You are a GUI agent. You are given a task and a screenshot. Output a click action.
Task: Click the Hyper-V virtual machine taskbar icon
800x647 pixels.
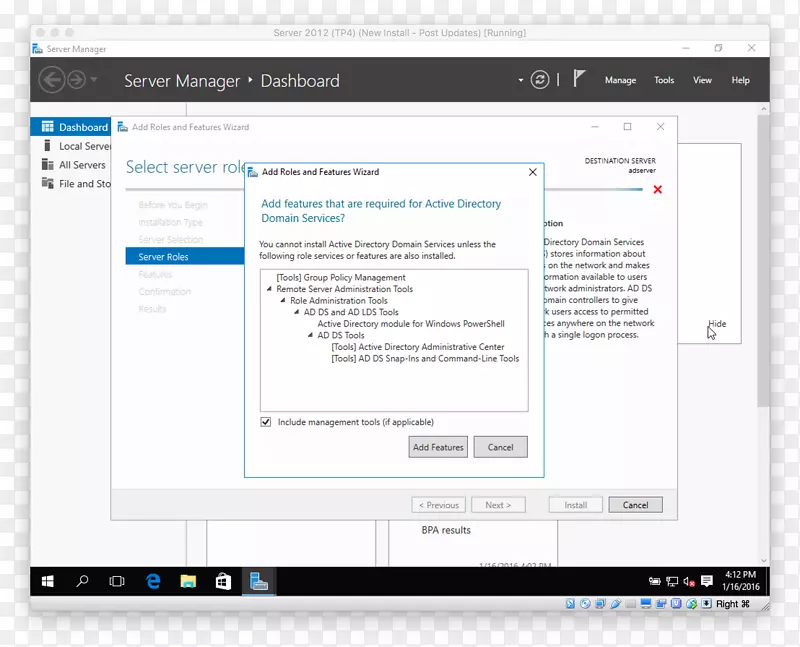click(x=258, y=580)
